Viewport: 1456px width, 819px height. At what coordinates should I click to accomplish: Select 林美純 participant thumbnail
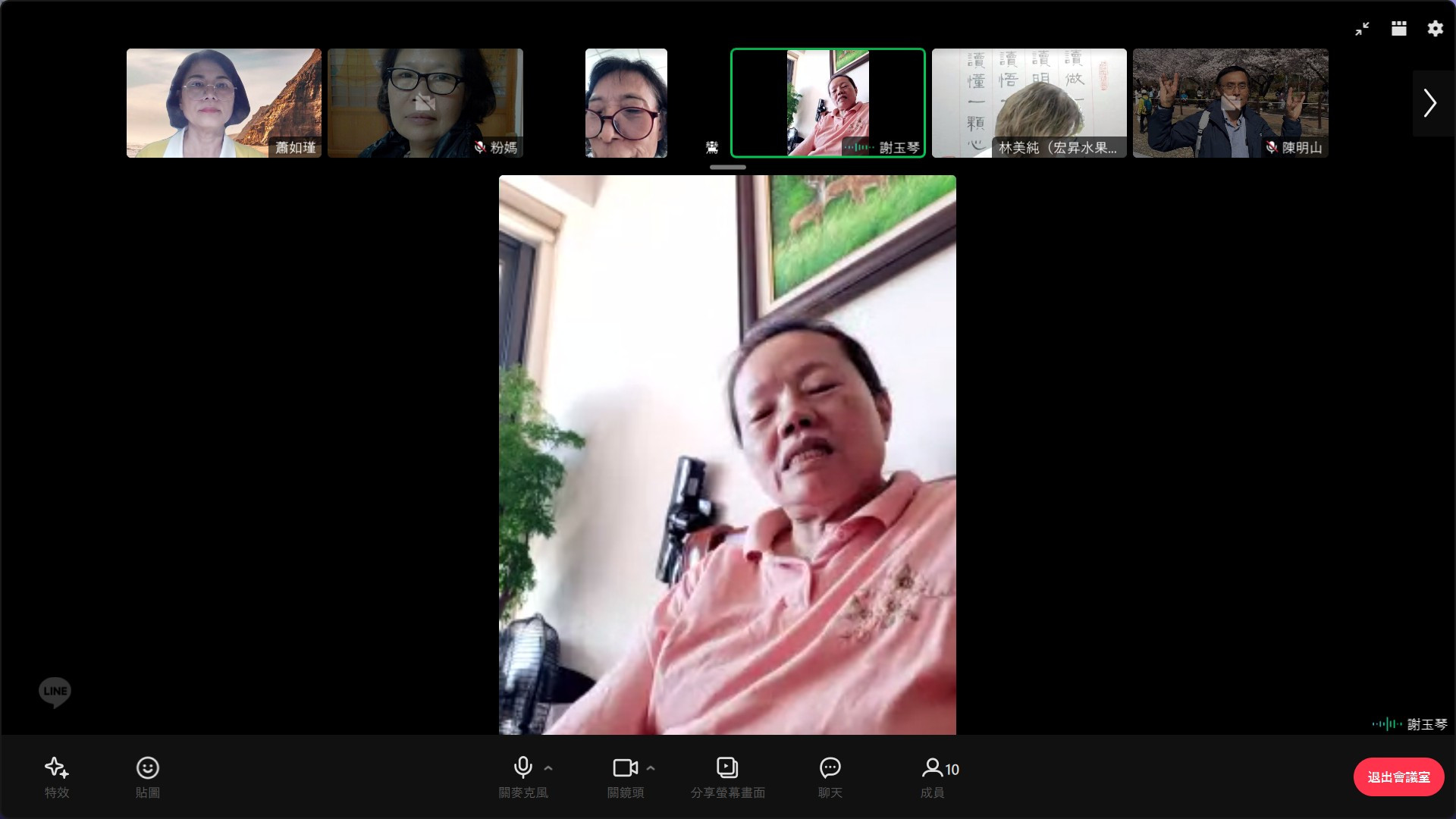pyautogui.click(x=1029, y=103)
